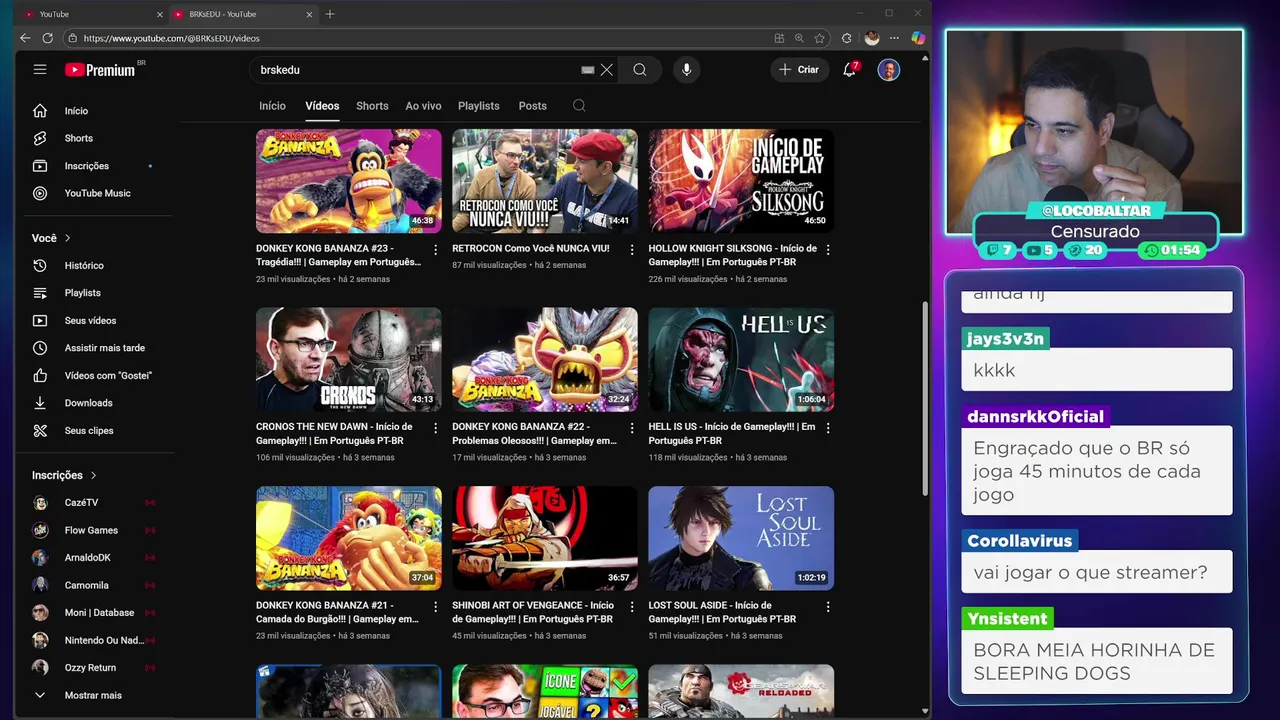
Task: Click the search magnifier button
Action: (640, 70)
